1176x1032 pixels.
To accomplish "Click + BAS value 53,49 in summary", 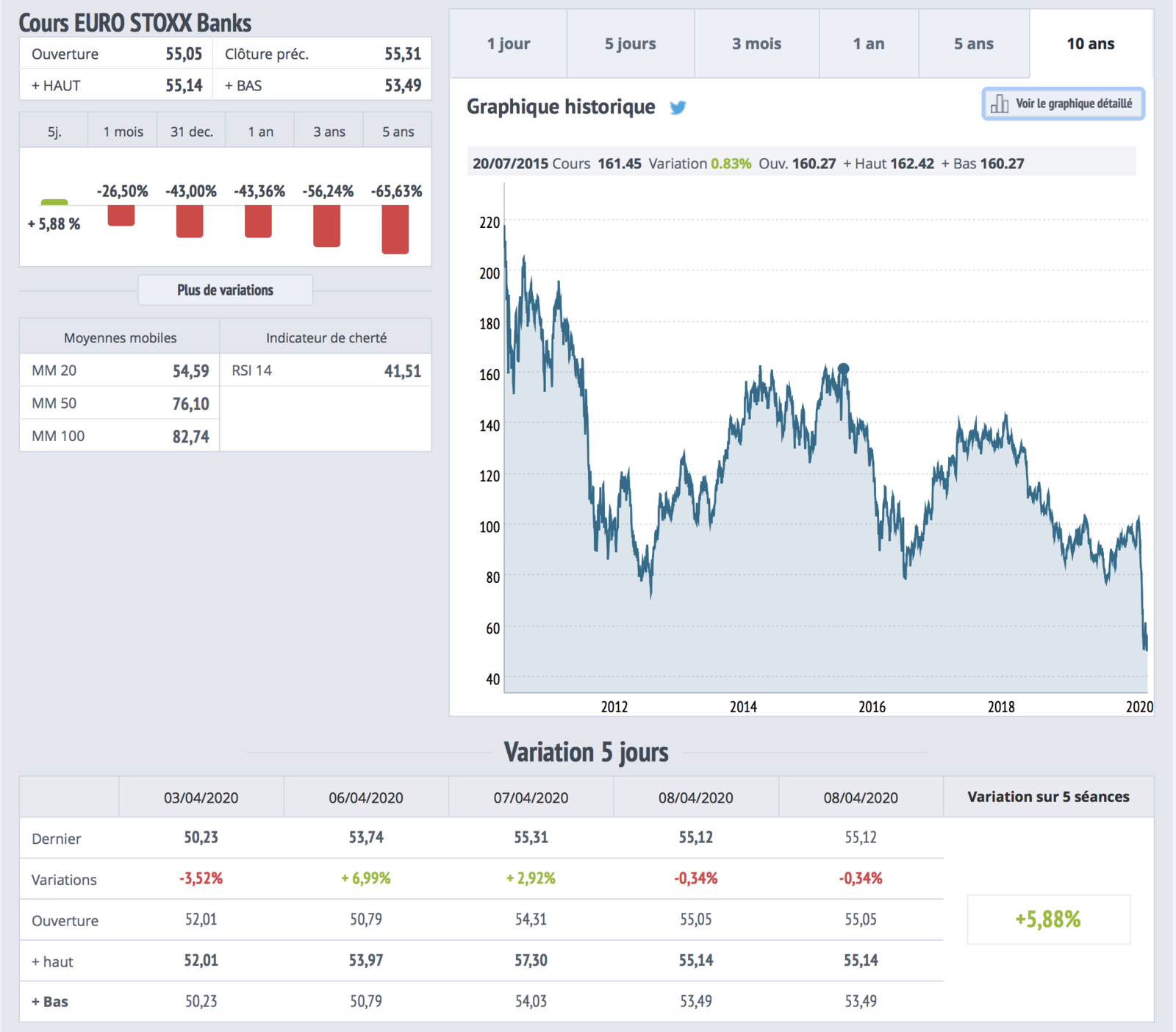I will pos(403,85).
